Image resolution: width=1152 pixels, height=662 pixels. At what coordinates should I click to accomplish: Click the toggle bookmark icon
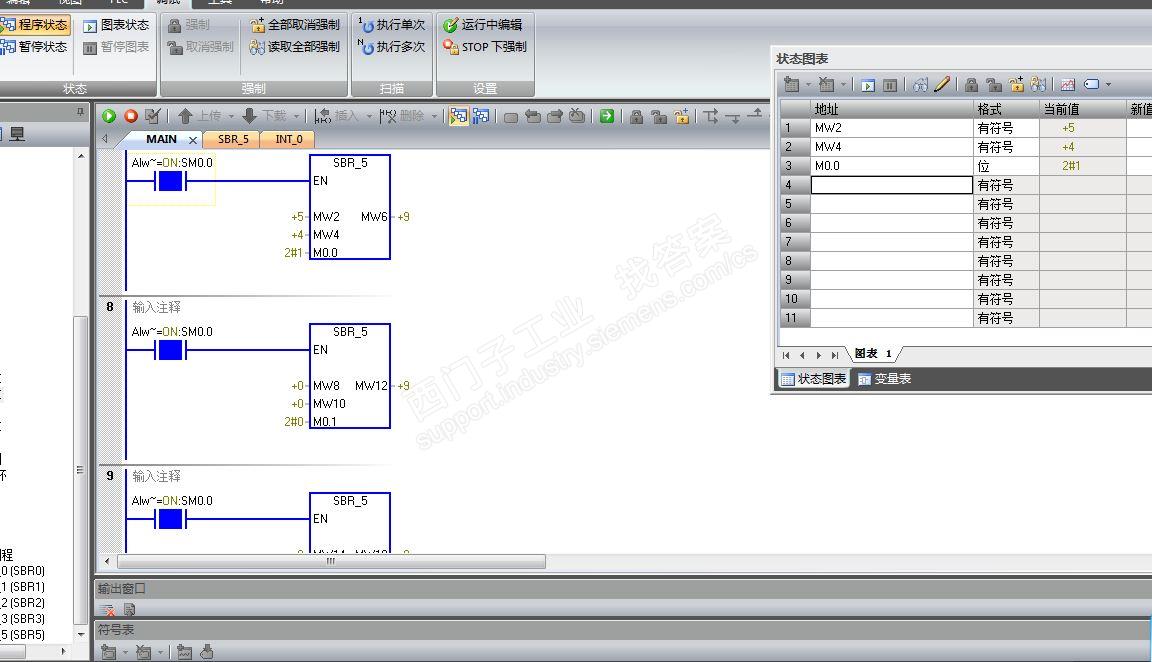coord(511,117)
